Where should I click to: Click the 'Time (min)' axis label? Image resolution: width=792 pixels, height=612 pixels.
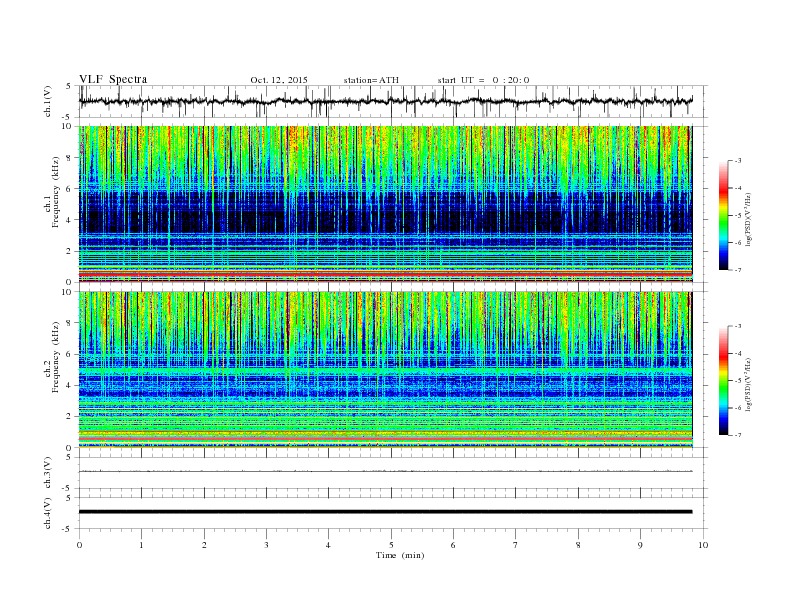point(400,555)
